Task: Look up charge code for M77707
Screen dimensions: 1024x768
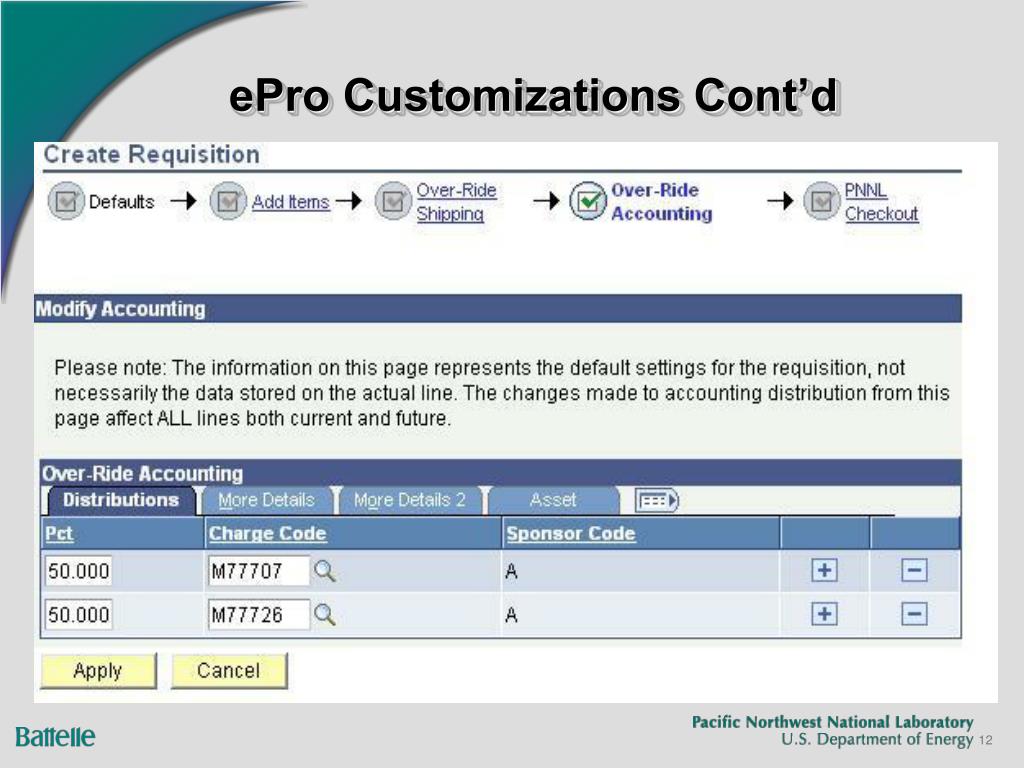Action: [x=325, y=571]
